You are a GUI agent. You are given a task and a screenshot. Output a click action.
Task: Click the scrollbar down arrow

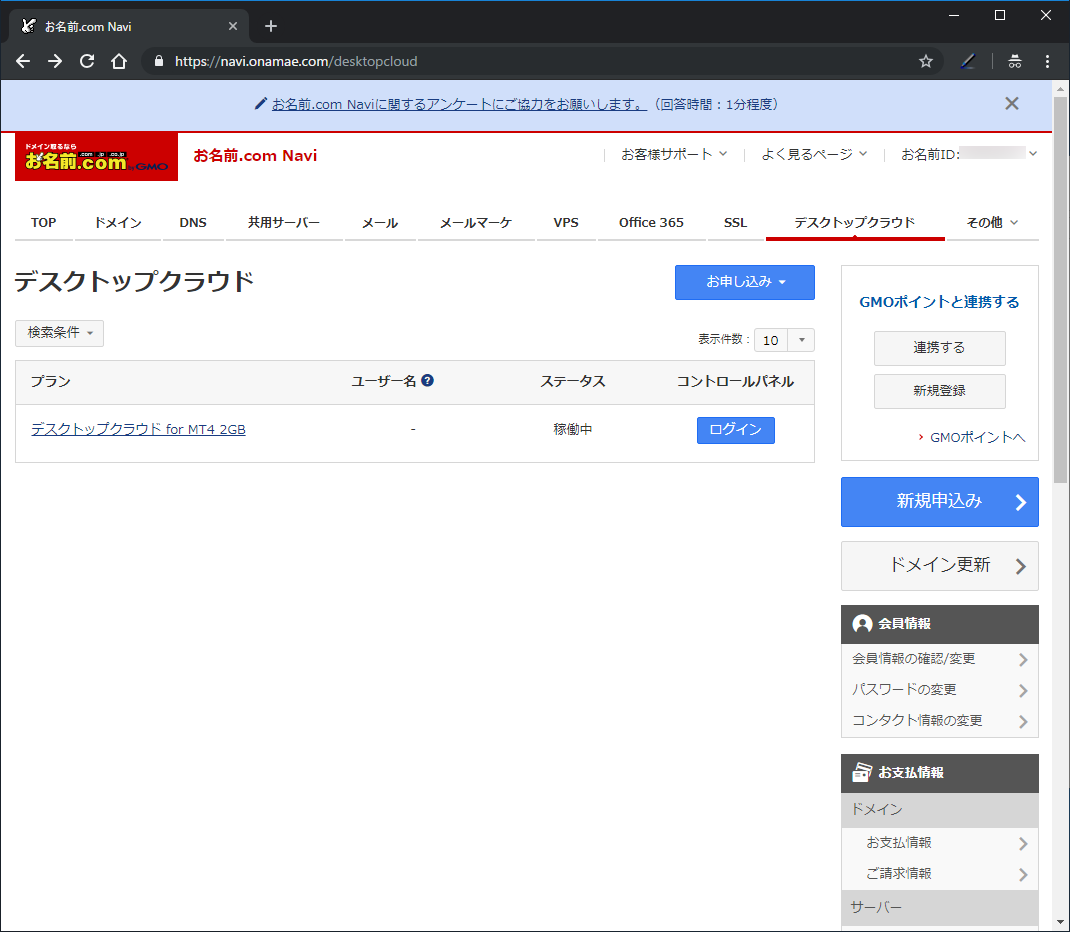click(x=1060, y=924)
